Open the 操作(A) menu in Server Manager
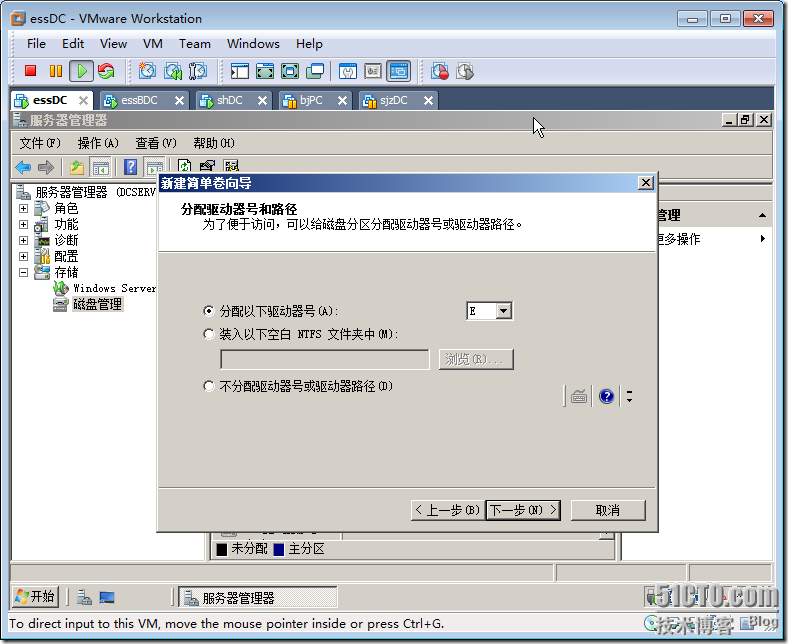The image size is (788, 644). (x=98, y=143)
